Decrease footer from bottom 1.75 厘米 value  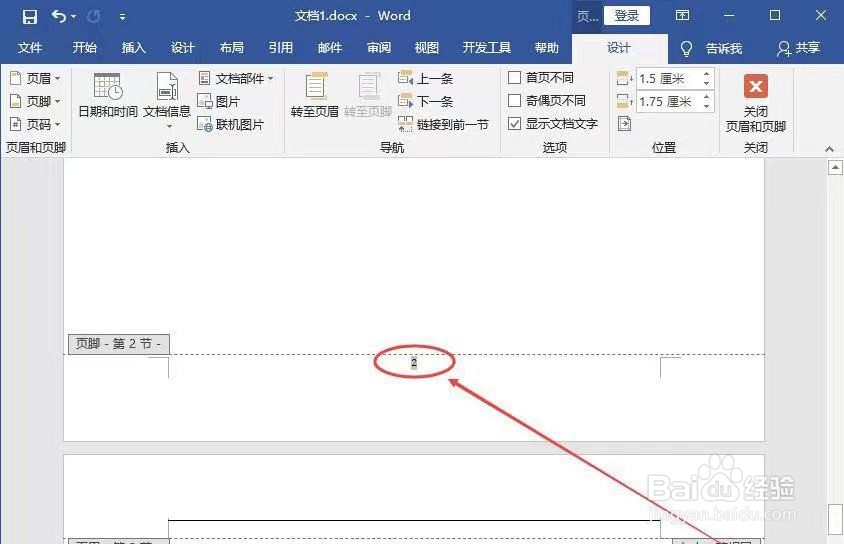click(706, 106)
